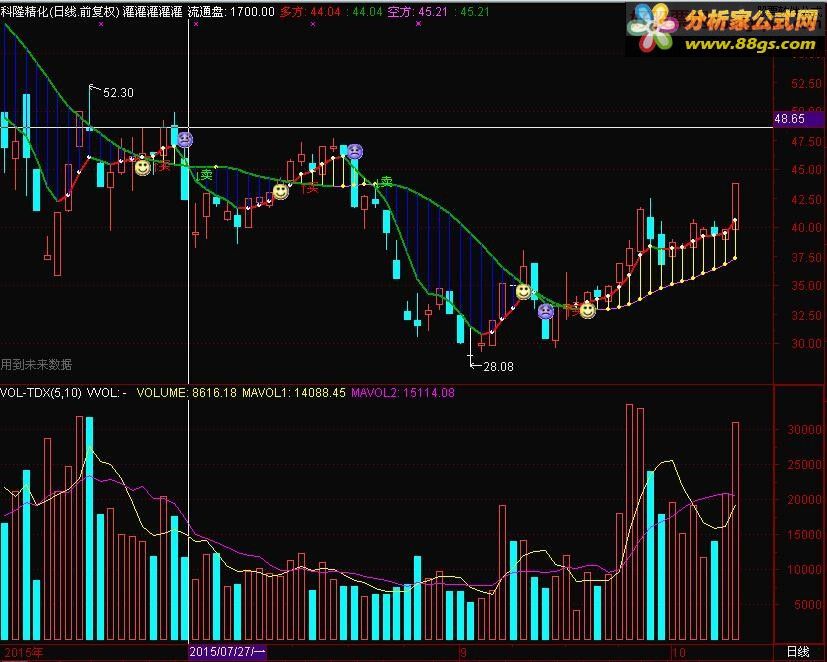Click the month 9 marker on the time axis
Viewport: 827px width, 662px height.
[x=463, y=653]
